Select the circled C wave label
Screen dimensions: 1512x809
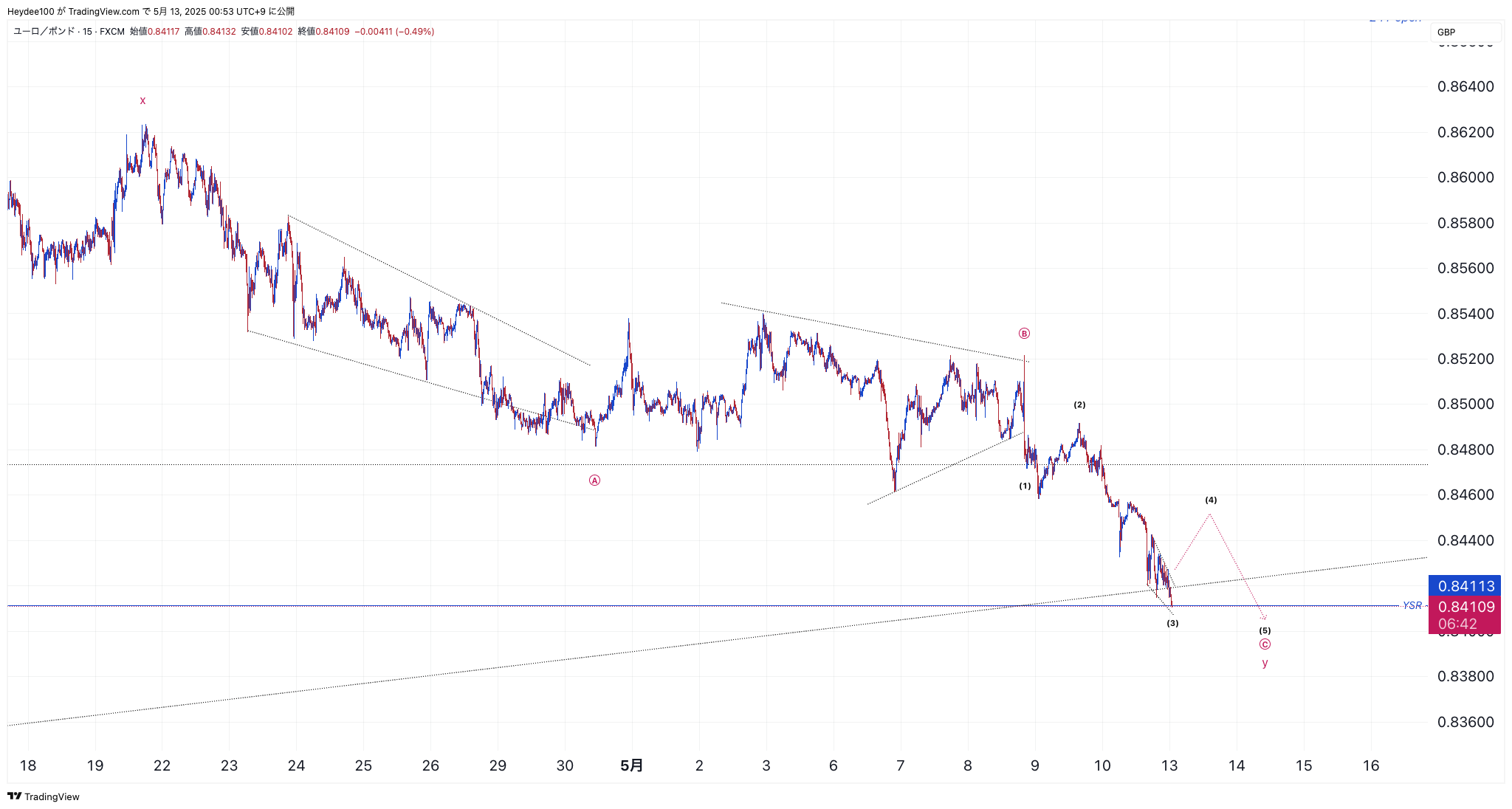pyautogui.click(x=1265, y=644)
